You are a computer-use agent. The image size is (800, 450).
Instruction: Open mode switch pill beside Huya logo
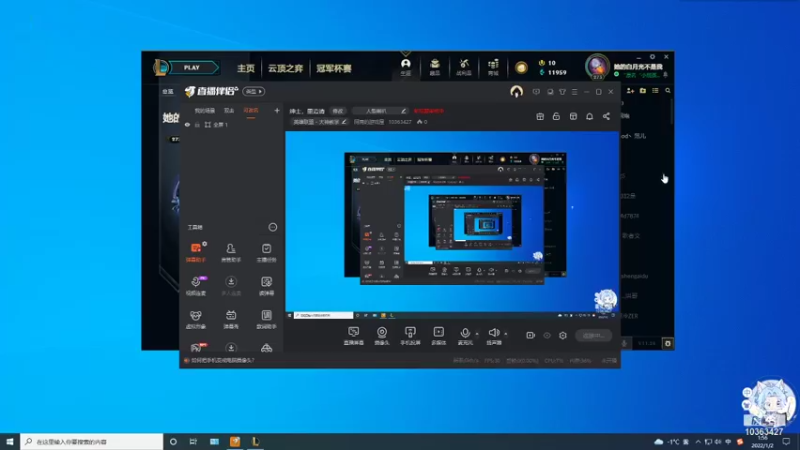[x=254, y=91]
